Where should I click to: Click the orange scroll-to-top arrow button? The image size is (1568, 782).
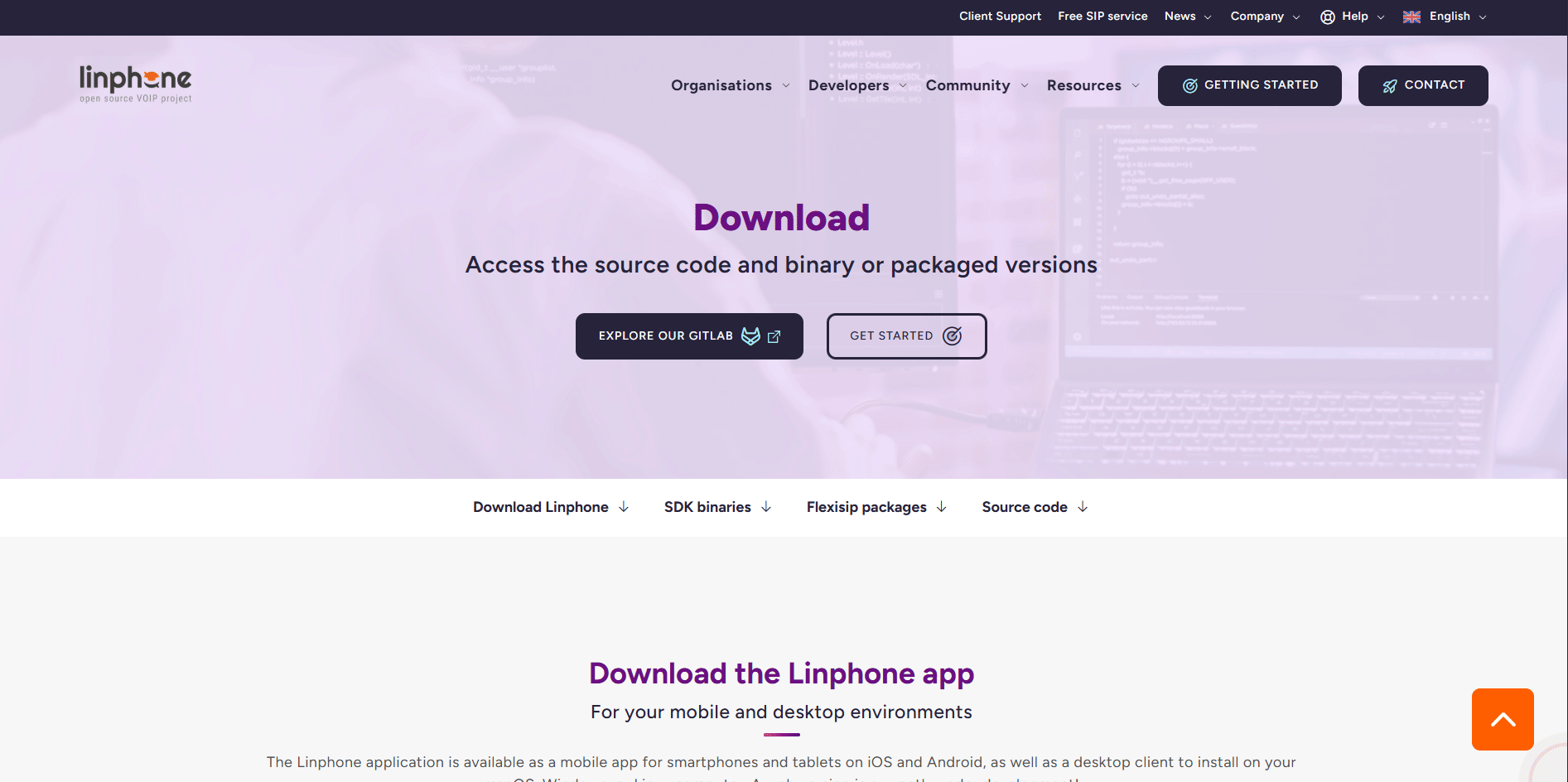(1503, 719)
